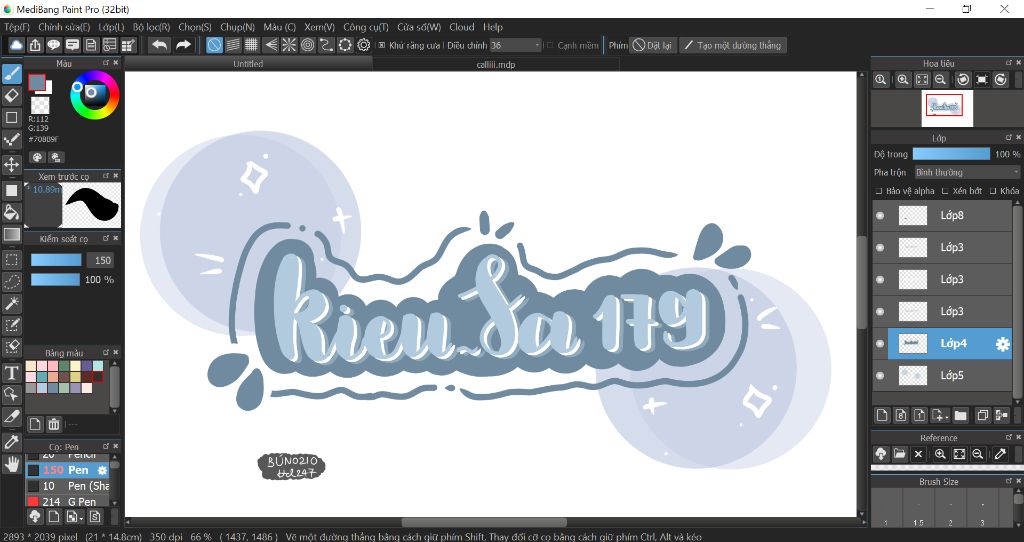Hide the Lớp4 layer
This screenshot has width=1024, height=542.
880,343
